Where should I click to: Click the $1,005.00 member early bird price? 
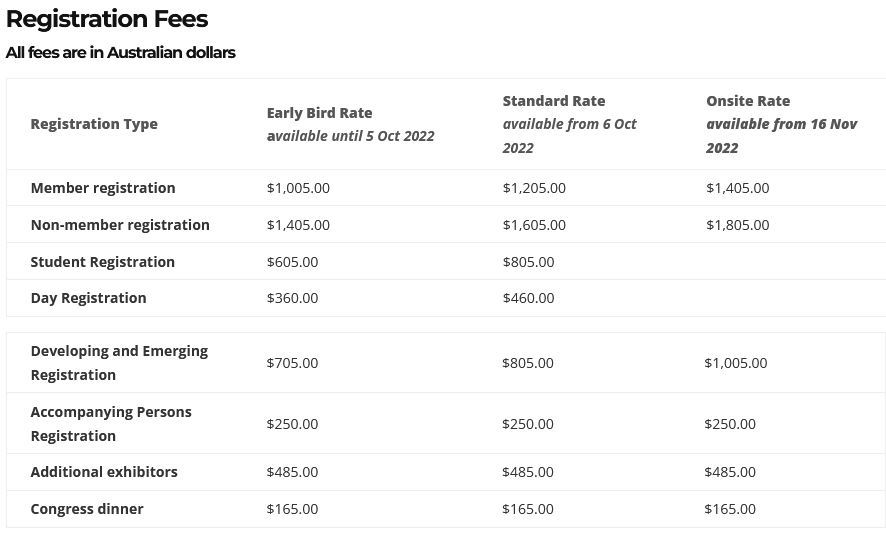pyautogui.click(x=298, y=188)
